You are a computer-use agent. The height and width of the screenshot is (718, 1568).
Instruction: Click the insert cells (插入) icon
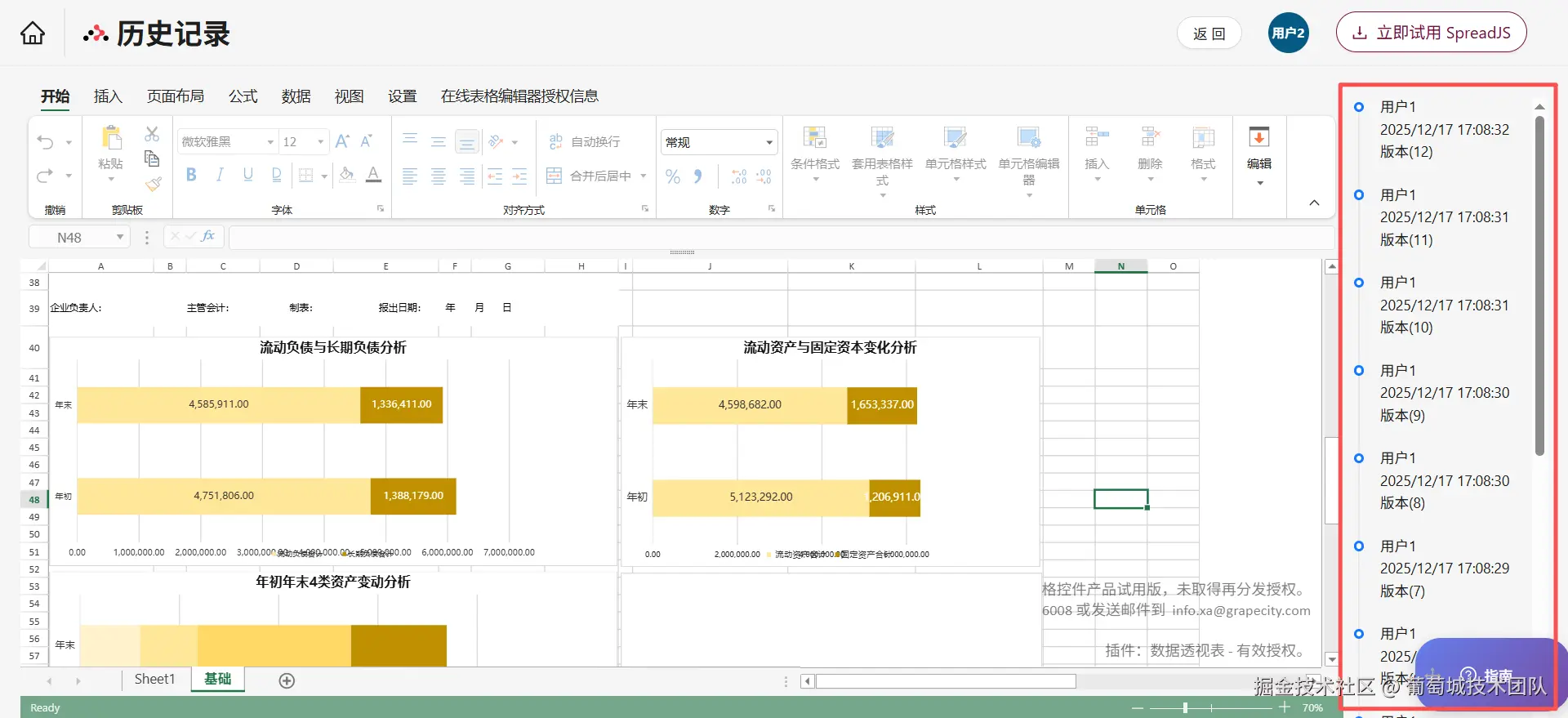[1097, 136]
